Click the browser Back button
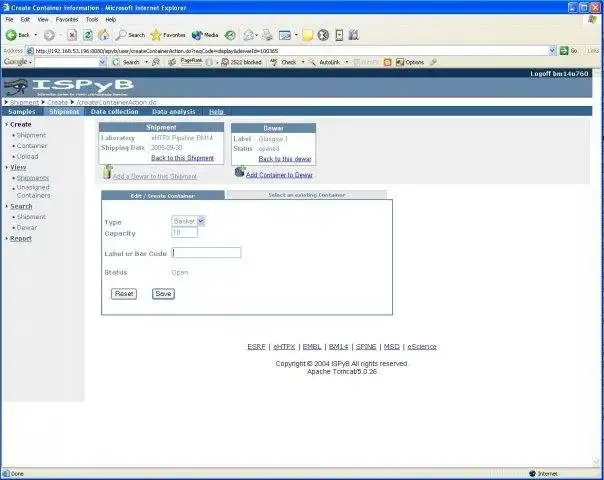This screenshot has width=604, height=480. (18, 35)
